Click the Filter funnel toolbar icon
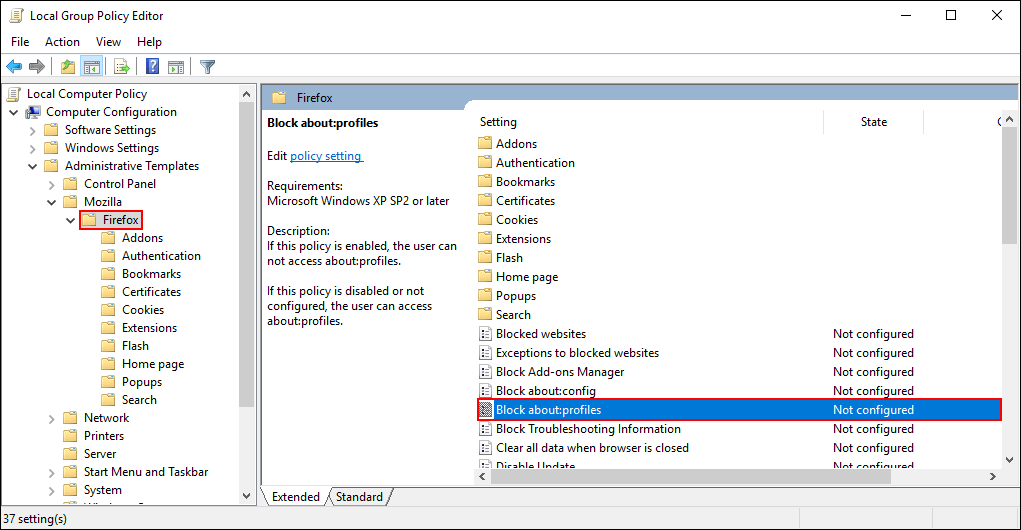Screen dimensions: 1021x530 (207, 66)
